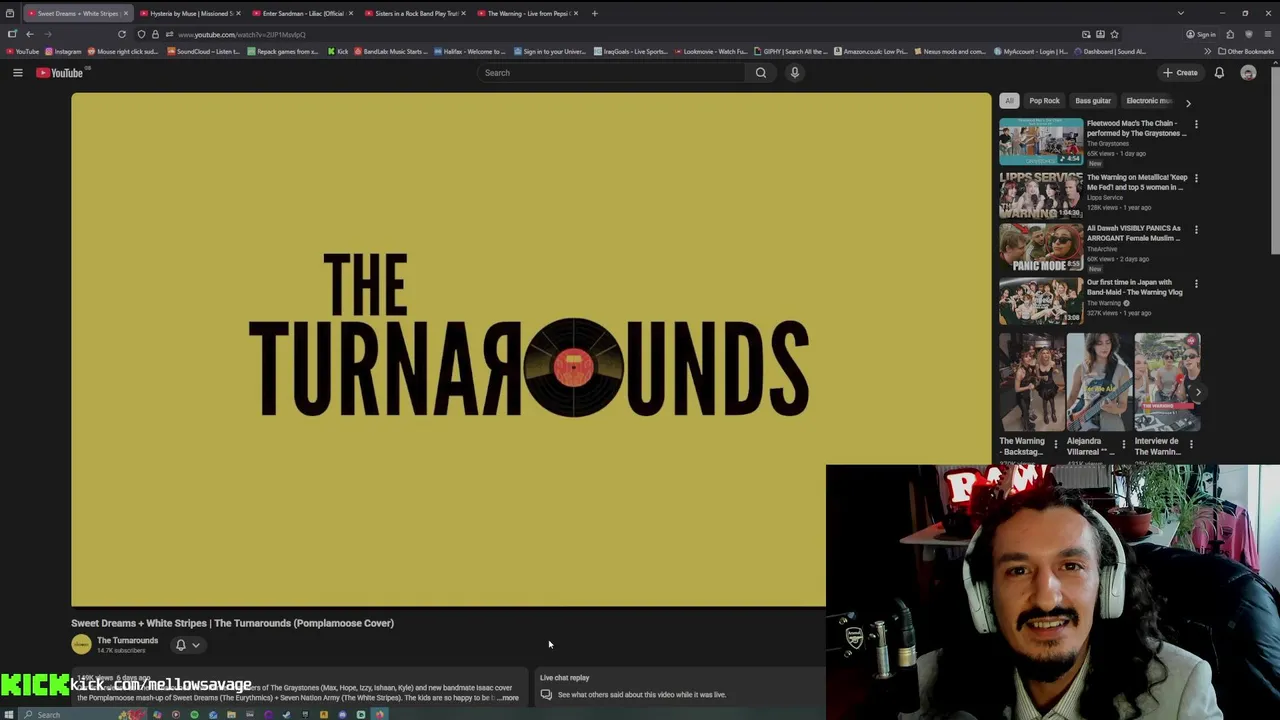Open The Warning Backstage short

coord(1031,382)
